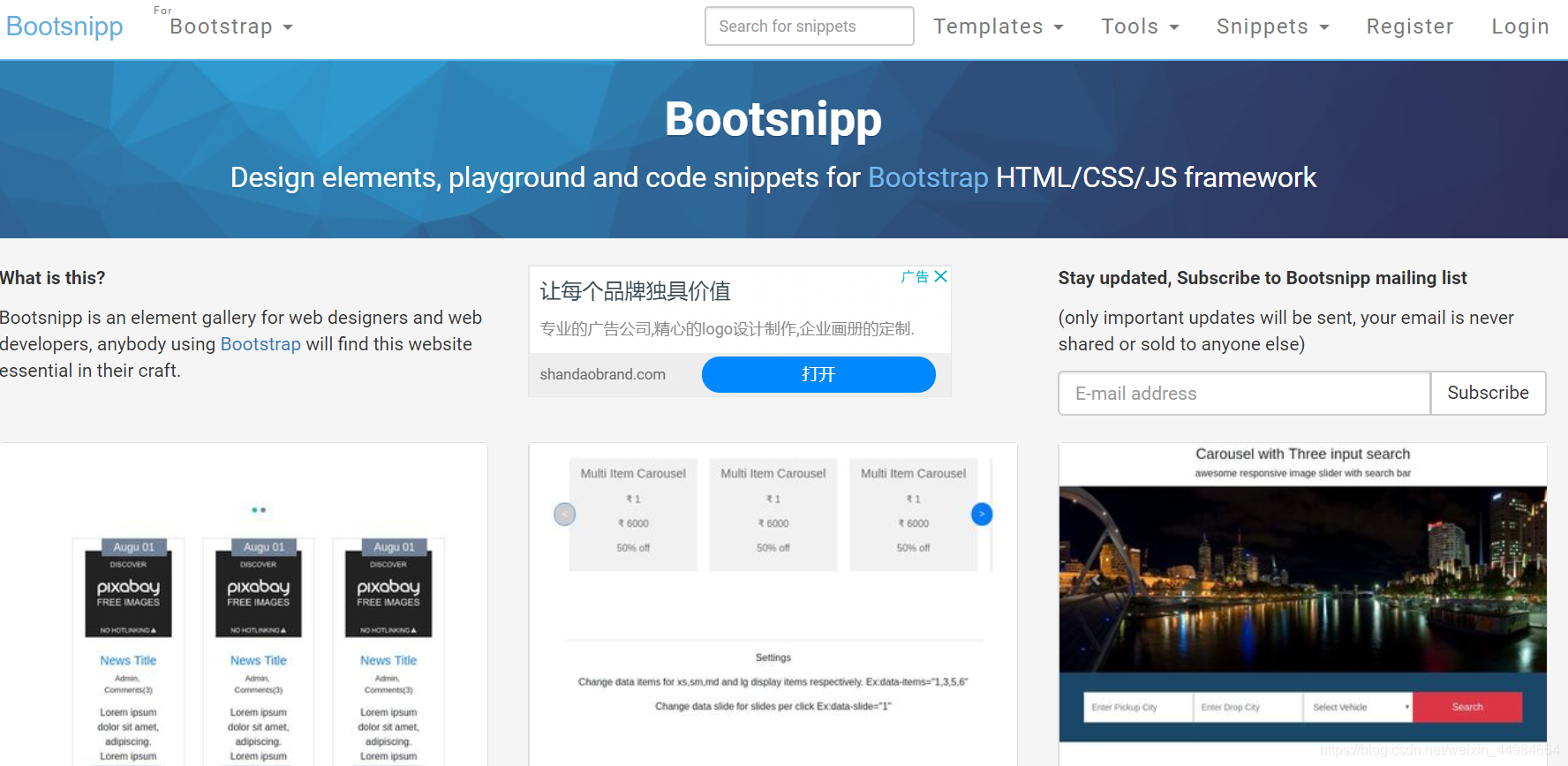Click the ad headline 让每个品牌独具价值
This screenshot has height=766, width=1568.
[x=636, y=291]
